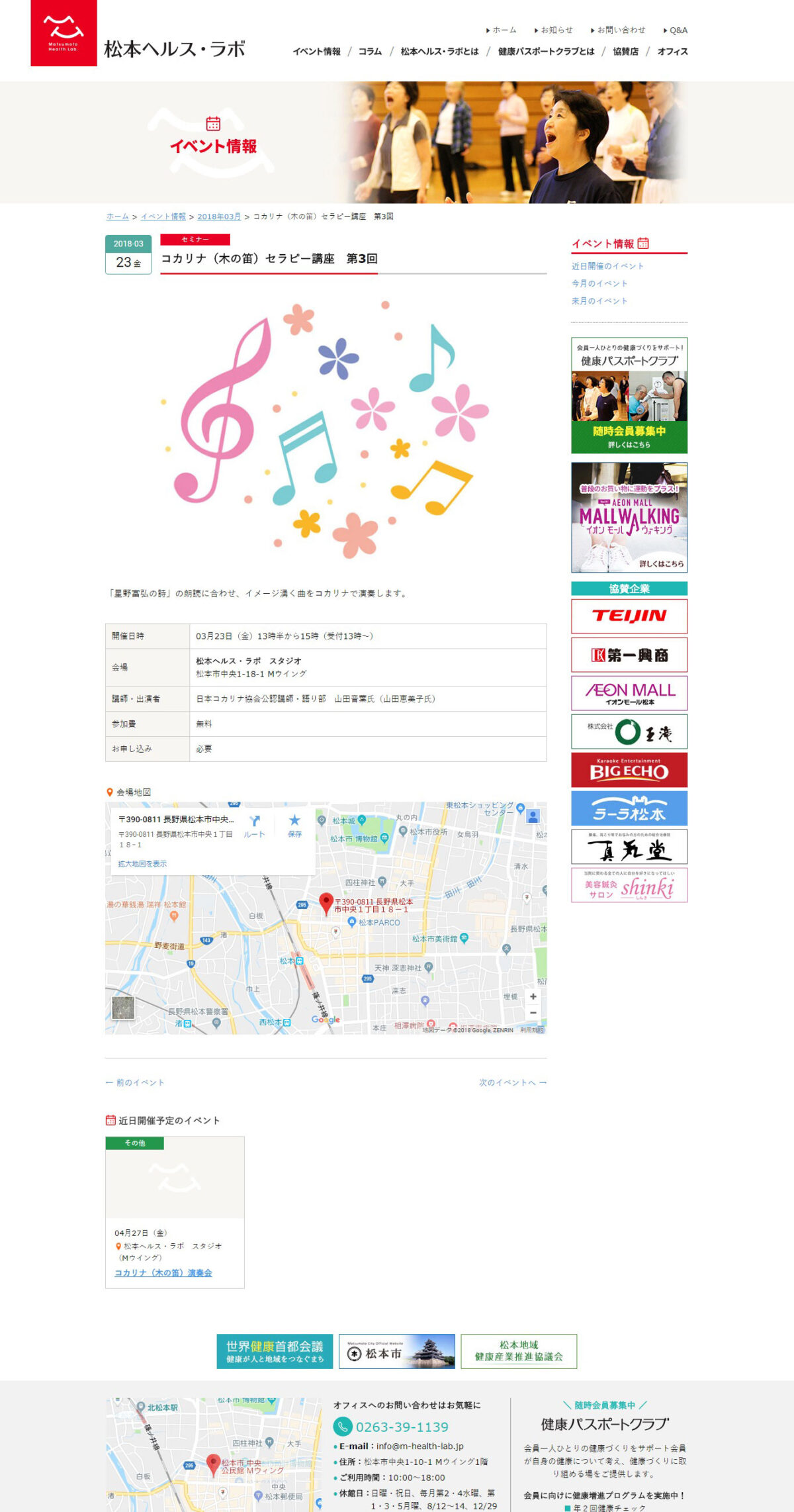This screenshot has height=1512, width=794.
Task: Open コカリナ（木の笛）演奏会 event link
Action: click(163, 1272)
